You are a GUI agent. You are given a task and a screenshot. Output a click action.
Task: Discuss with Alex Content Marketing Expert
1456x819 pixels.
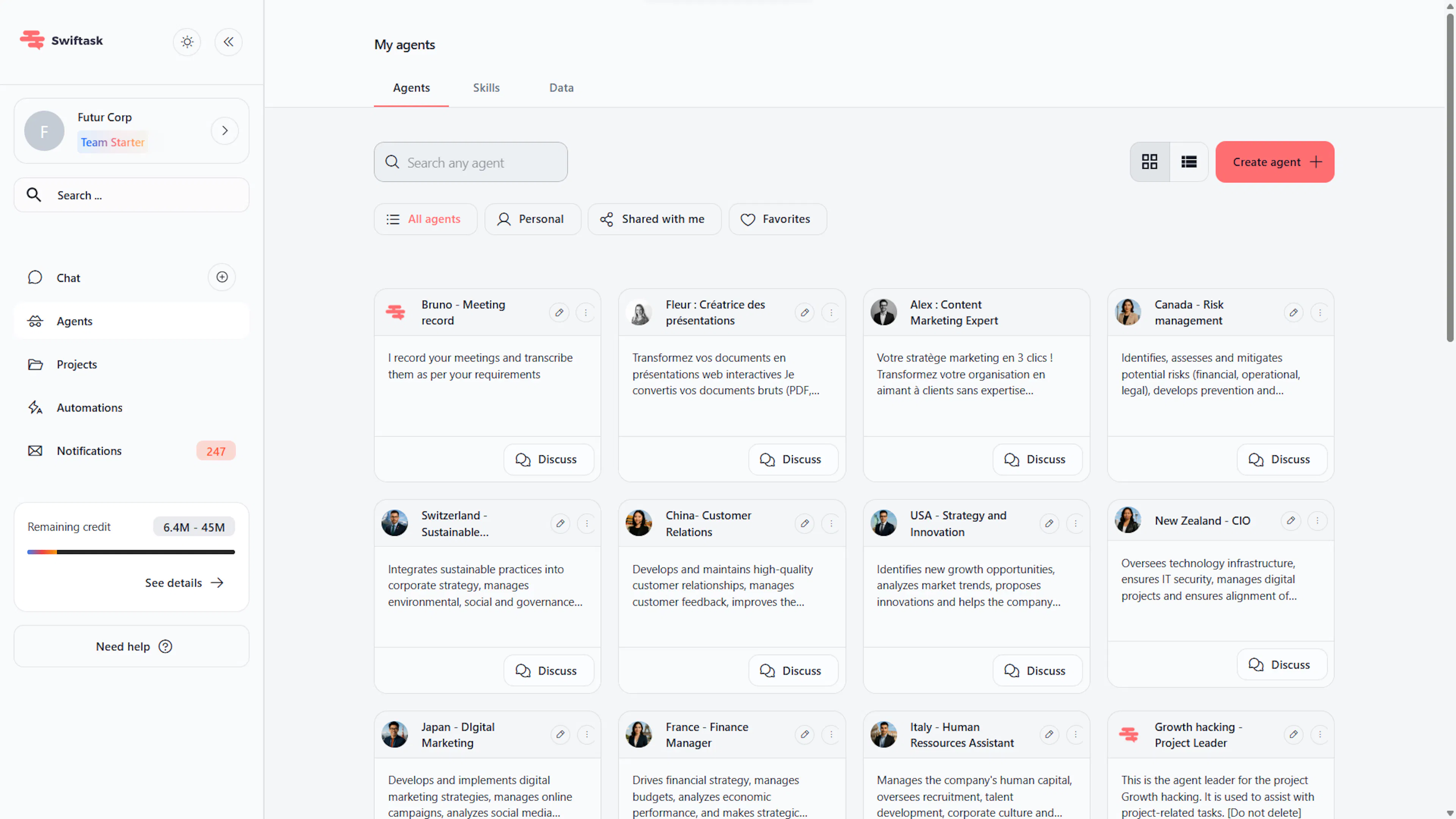tap(1037, 460)
